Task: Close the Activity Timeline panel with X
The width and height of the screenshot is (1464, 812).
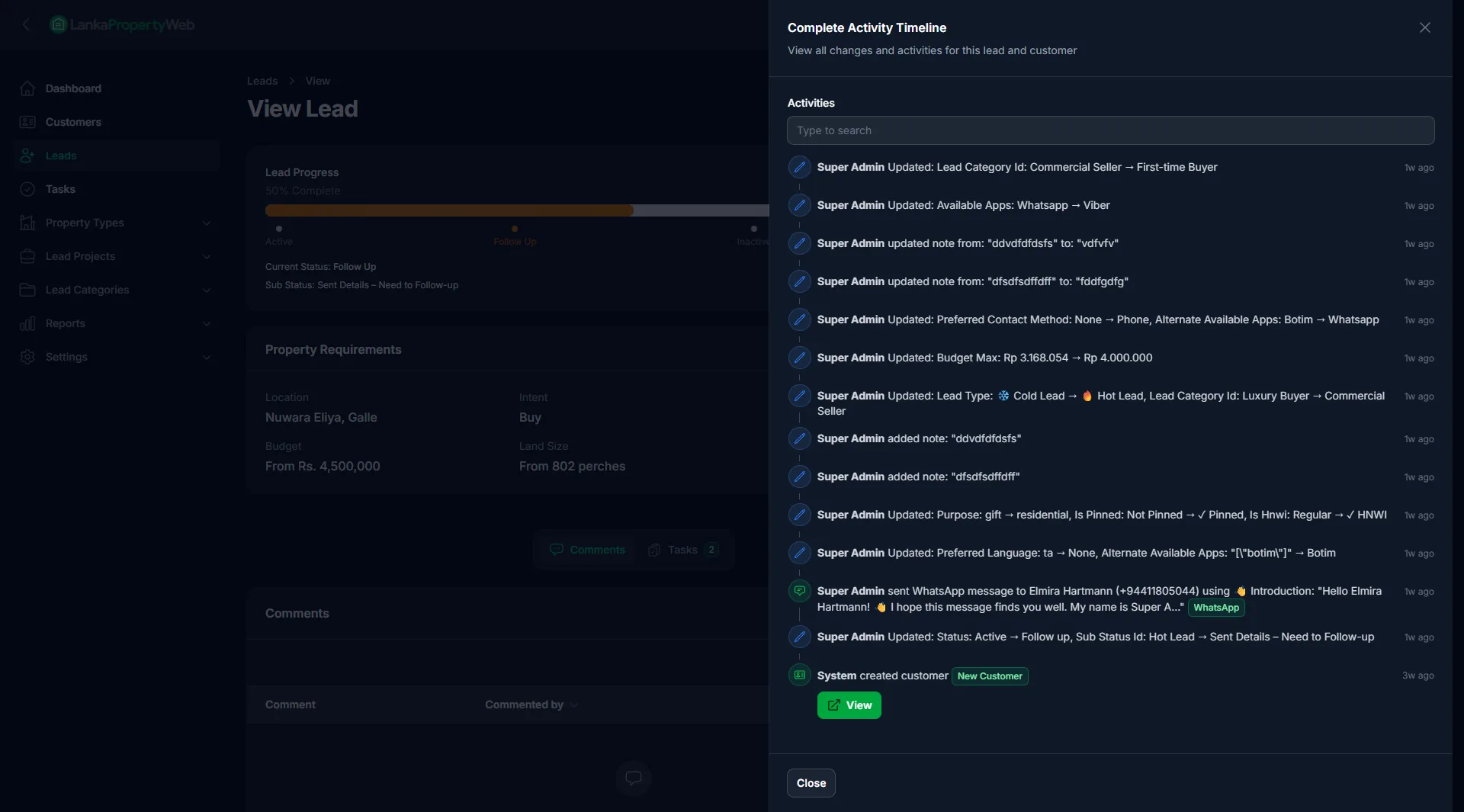Action: pyautogui.click(x=1424, y=27)
